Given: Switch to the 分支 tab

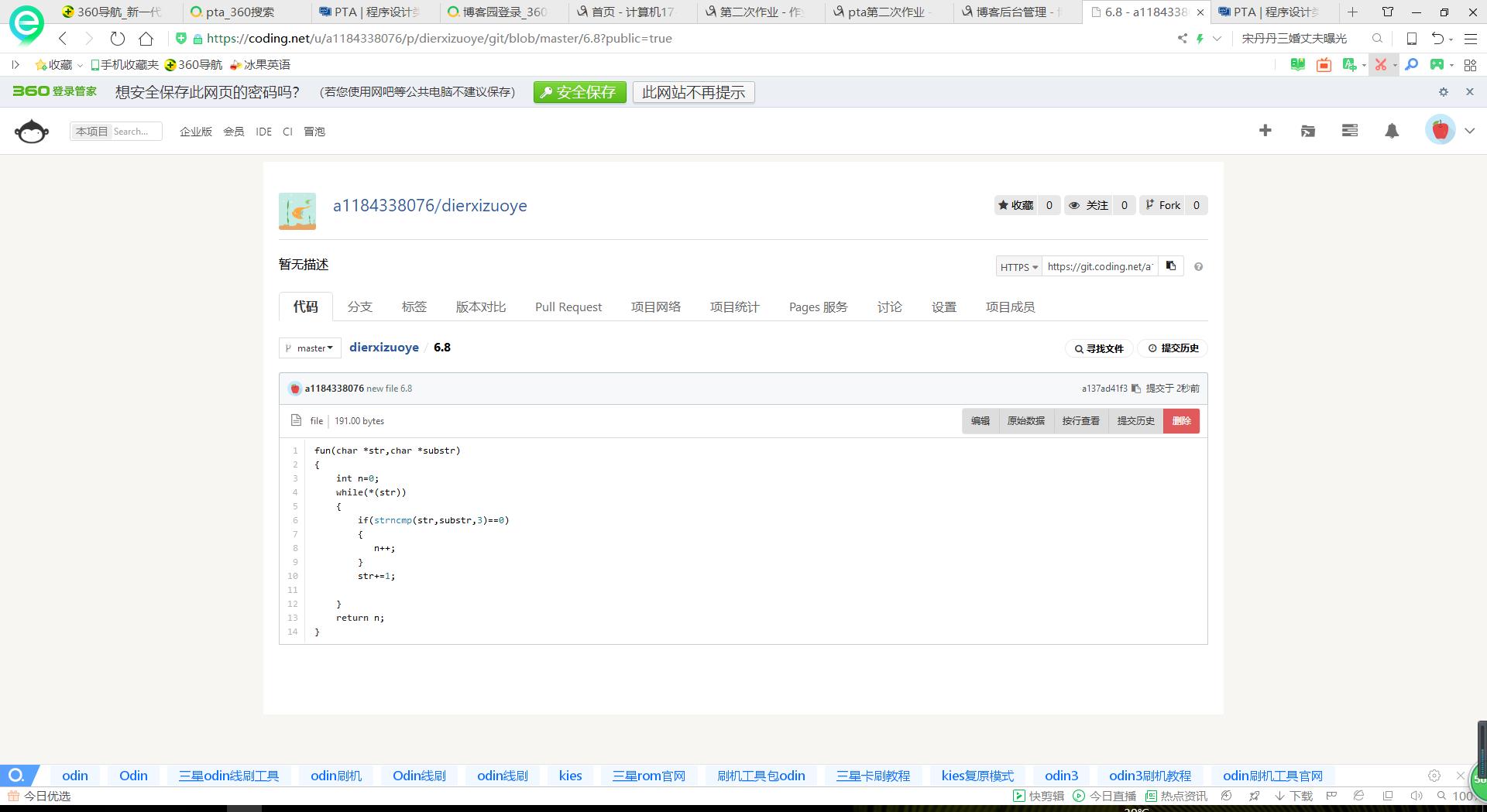Looking at the screenshot, I should [360, 307].
